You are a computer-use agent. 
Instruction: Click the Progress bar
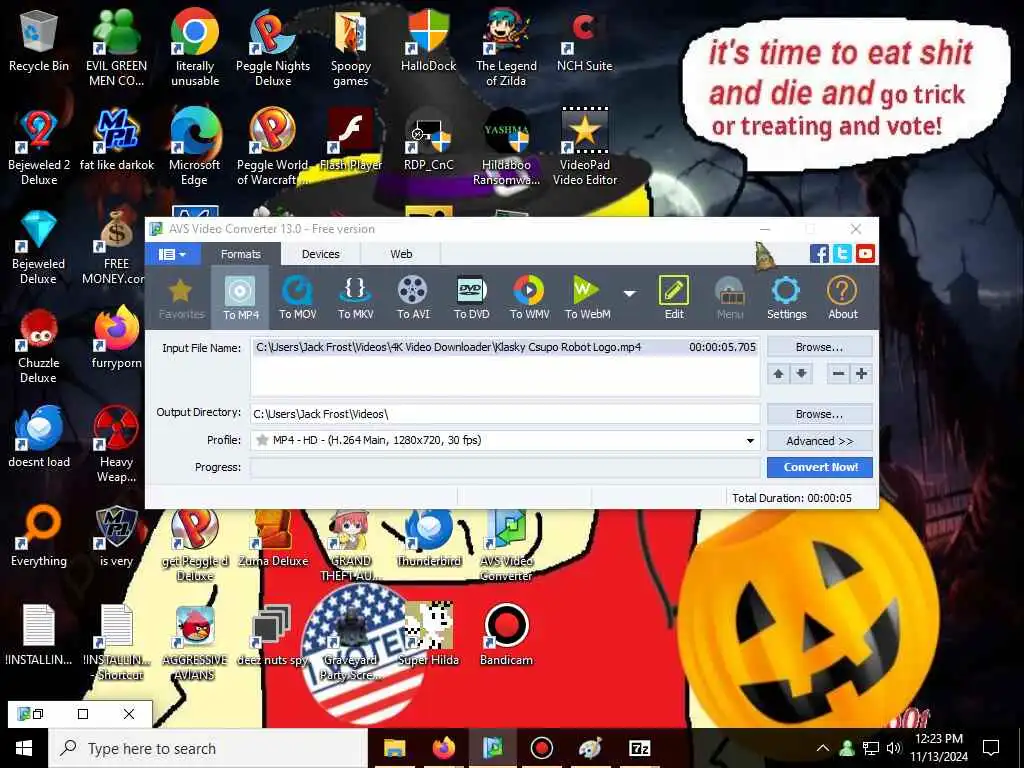pyautogui.click(x=505, y=468)
